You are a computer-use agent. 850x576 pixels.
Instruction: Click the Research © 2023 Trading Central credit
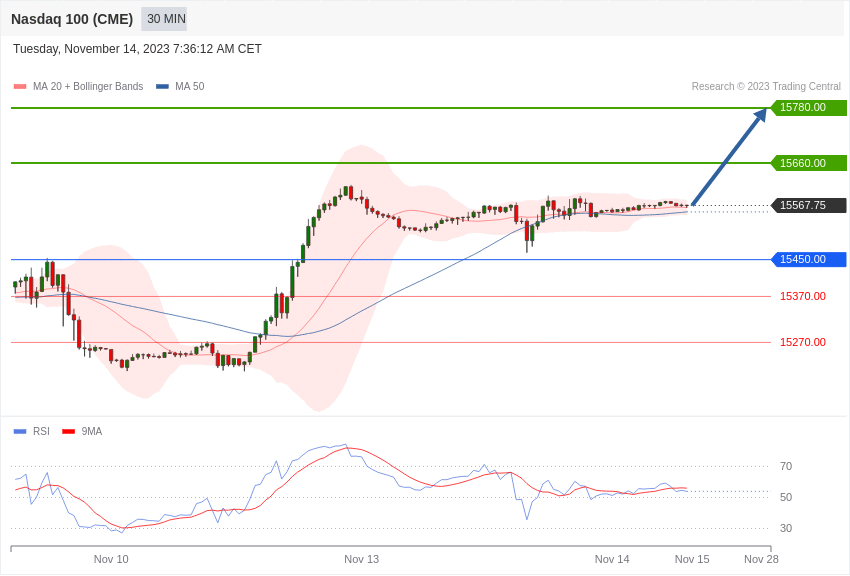click(766, 87)
